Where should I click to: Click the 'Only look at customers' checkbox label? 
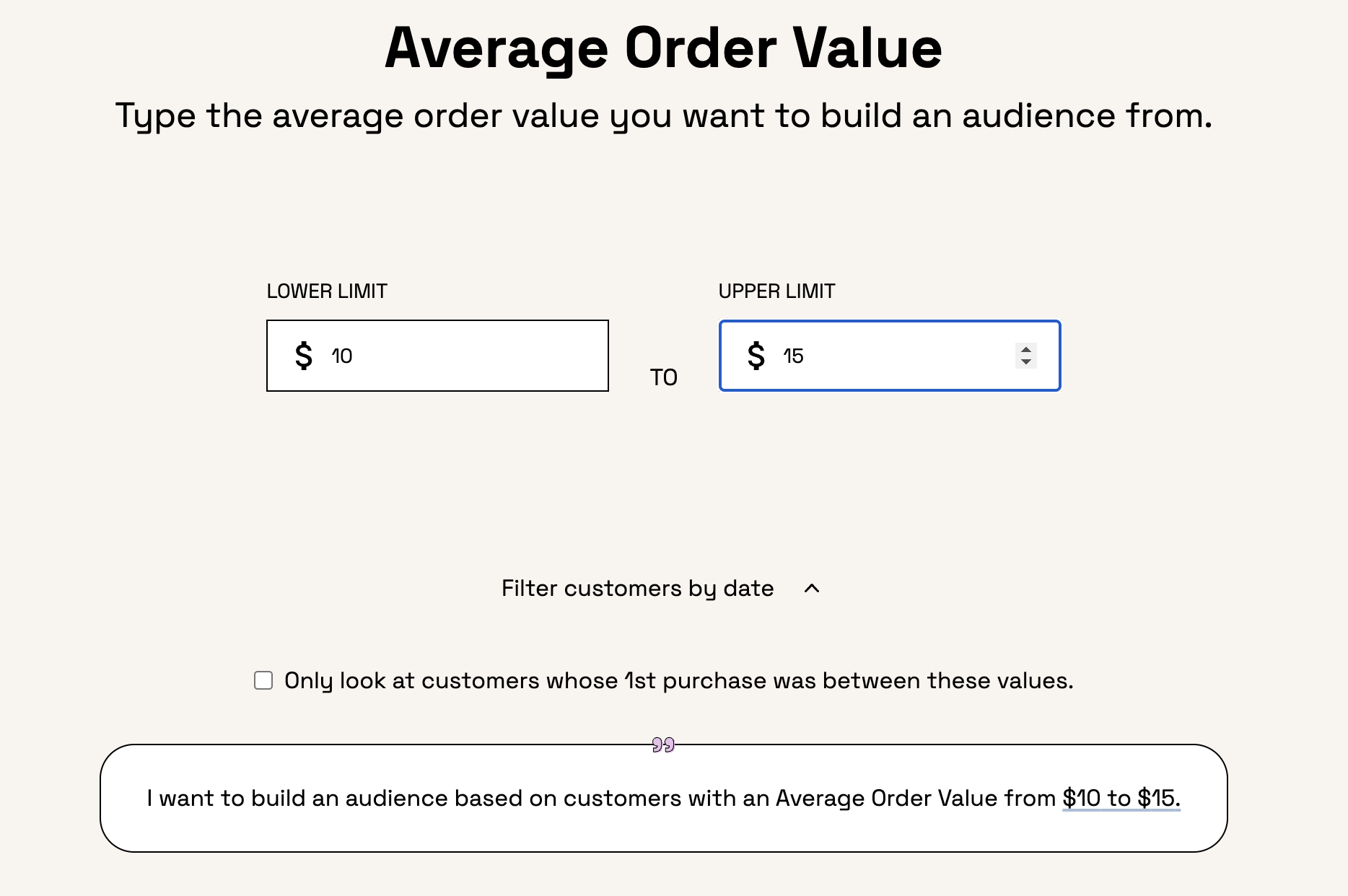click(x=678, y=680)
